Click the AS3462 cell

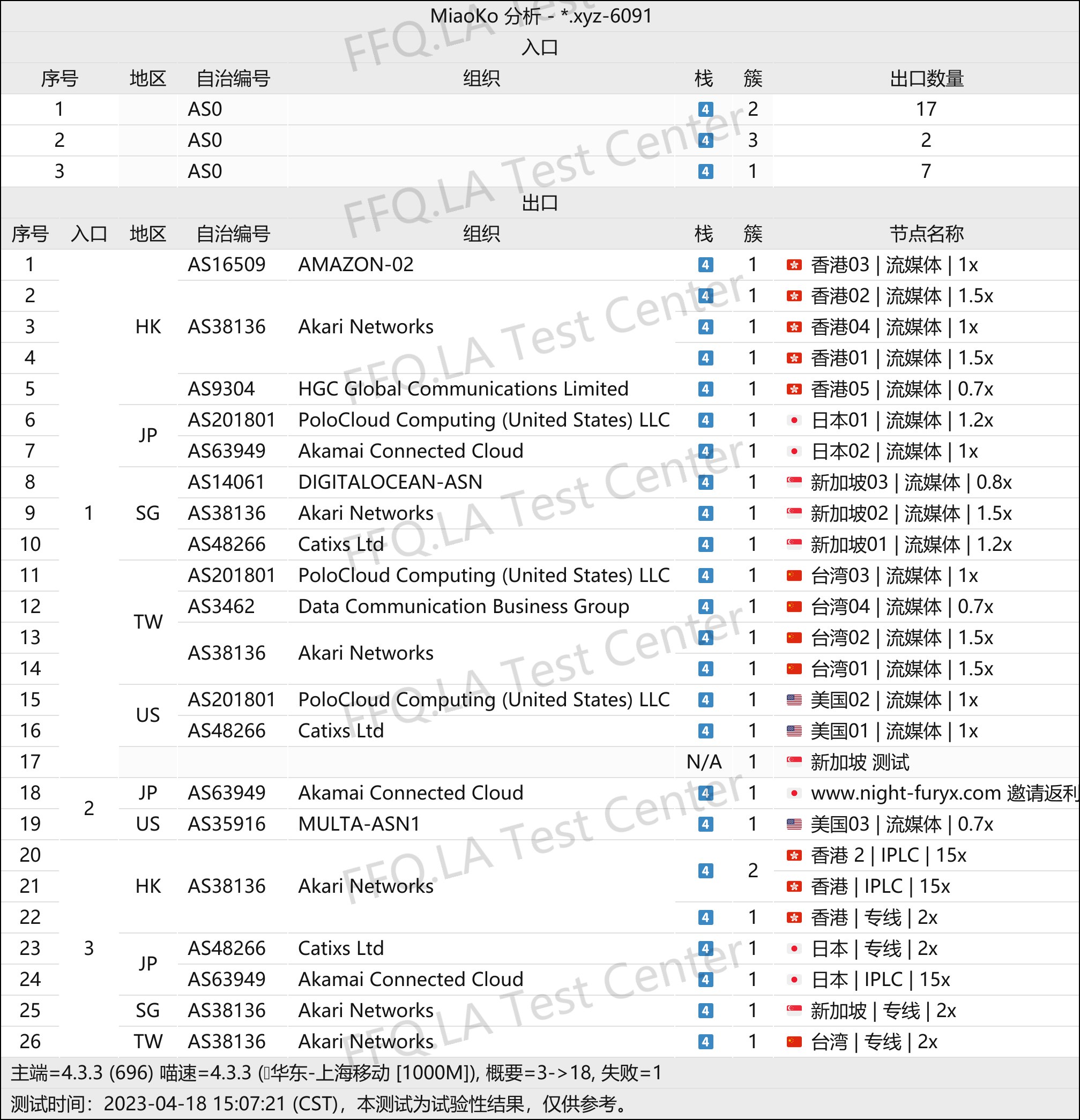coord(221,606)
